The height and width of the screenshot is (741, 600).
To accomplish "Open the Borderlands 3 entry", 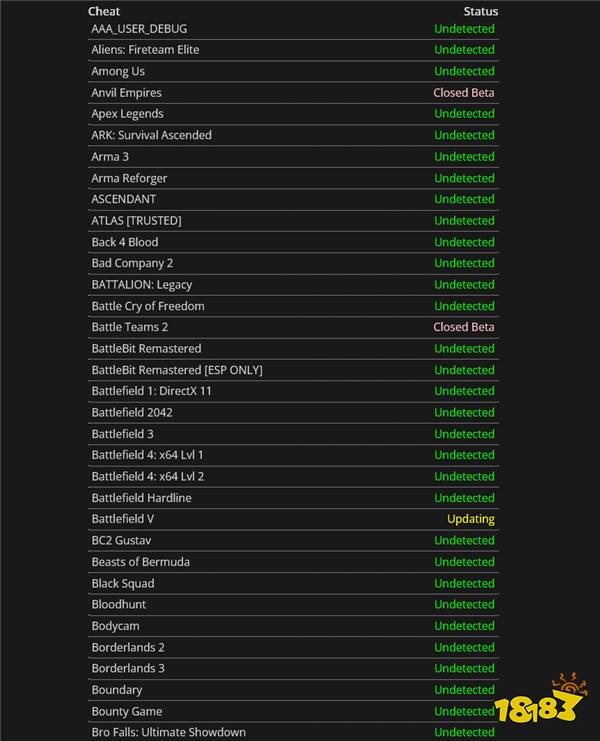I will coord(128,668).
